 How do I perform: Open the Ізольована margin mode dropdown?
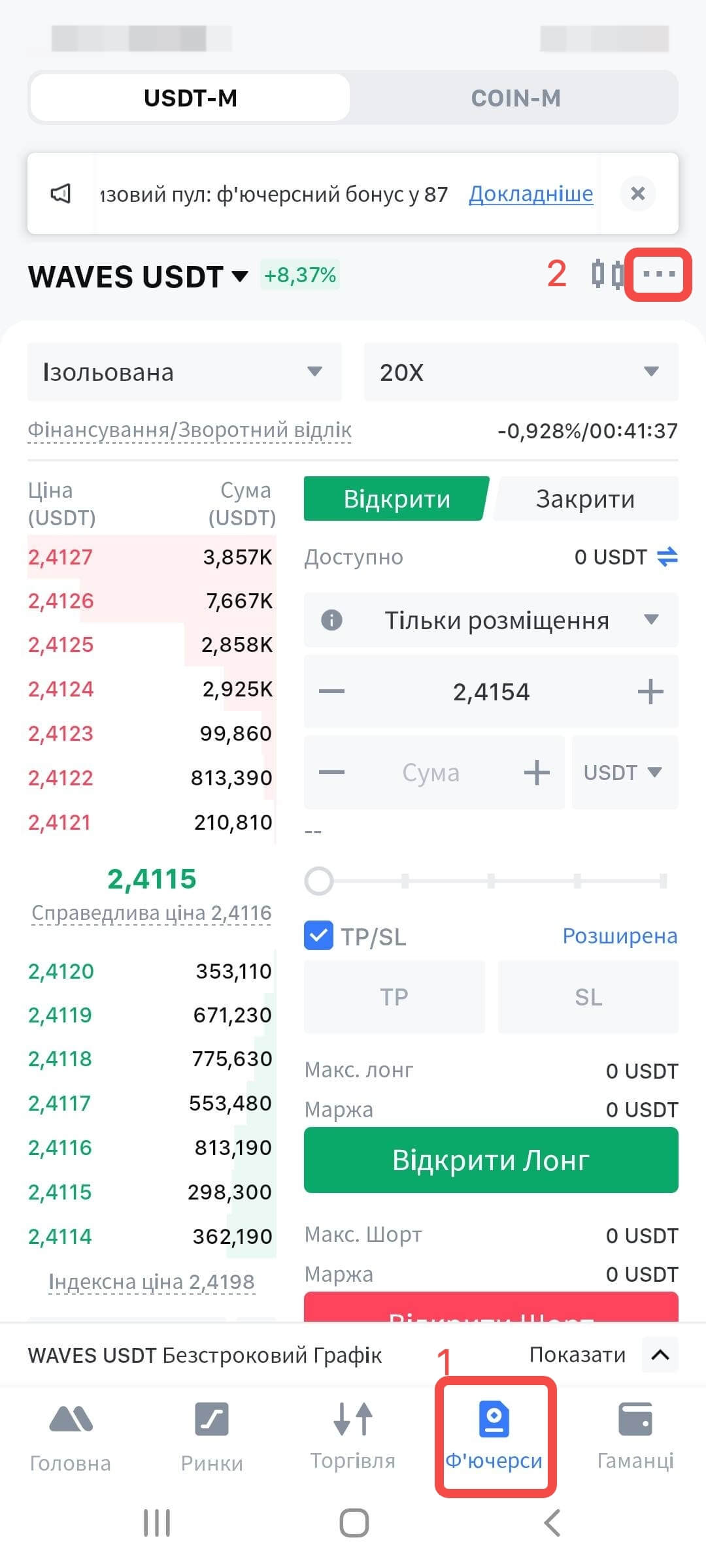184,372
